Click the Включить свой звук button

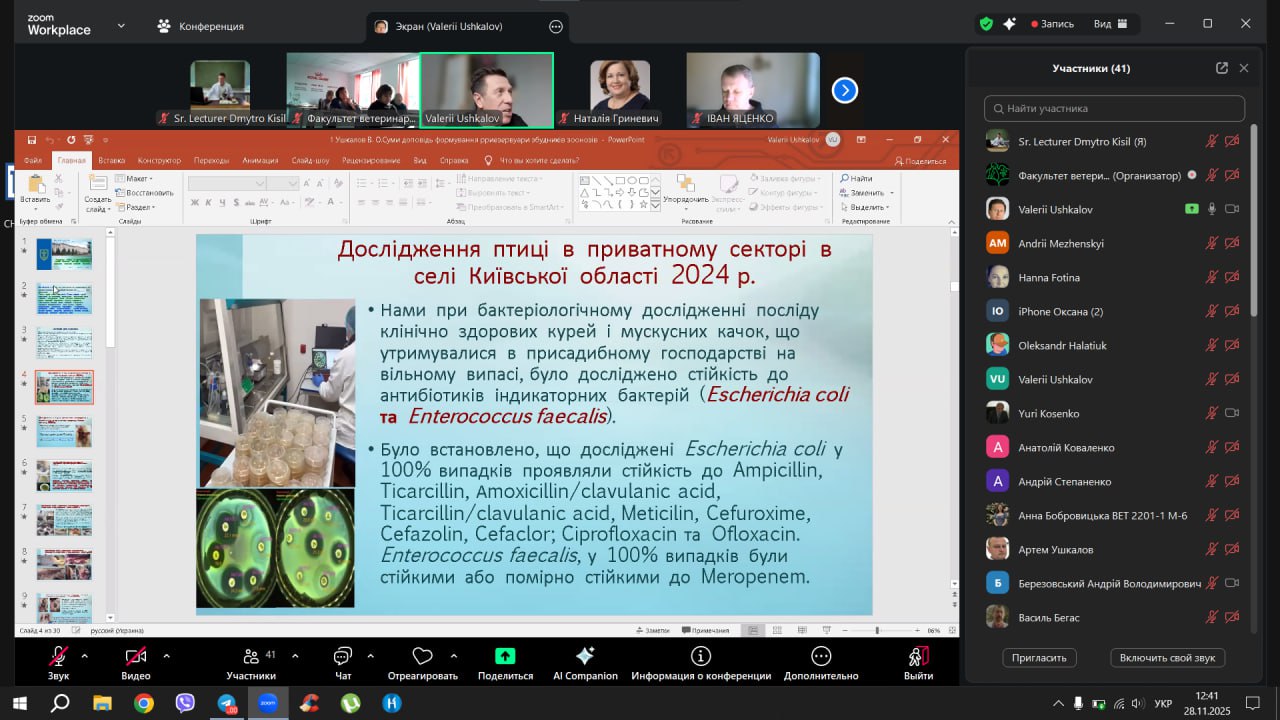tap(1167, 657)
